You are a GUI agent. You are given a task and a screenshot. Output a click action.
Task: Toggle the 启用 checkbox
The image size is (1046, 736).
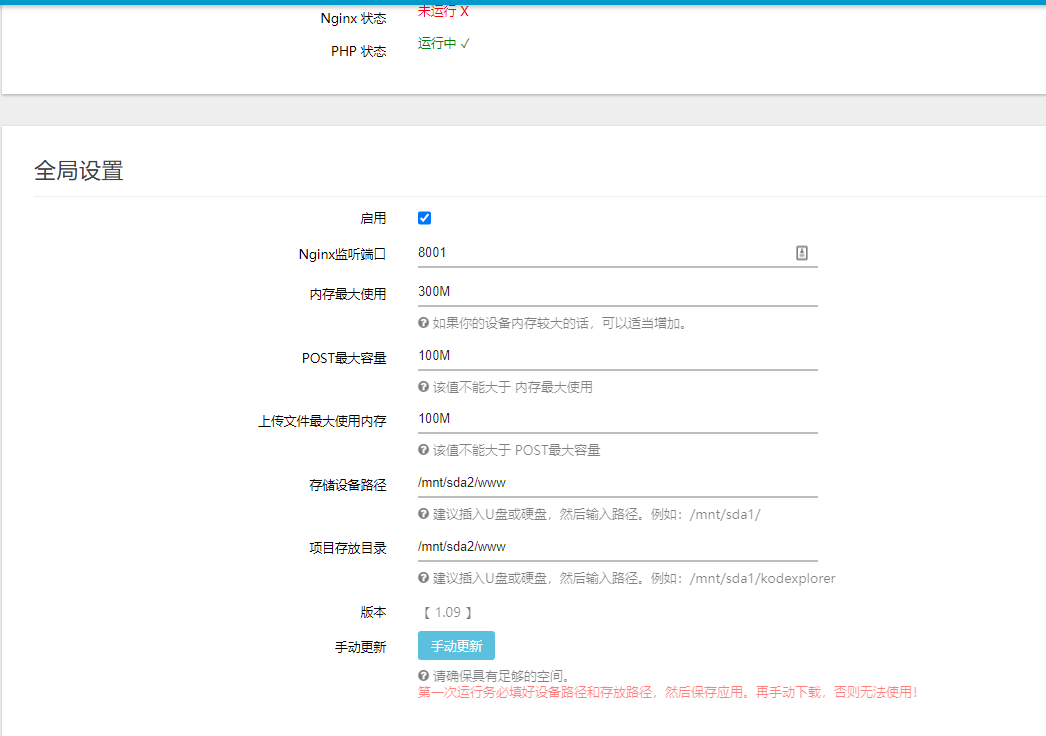click(x=424, y=218)
